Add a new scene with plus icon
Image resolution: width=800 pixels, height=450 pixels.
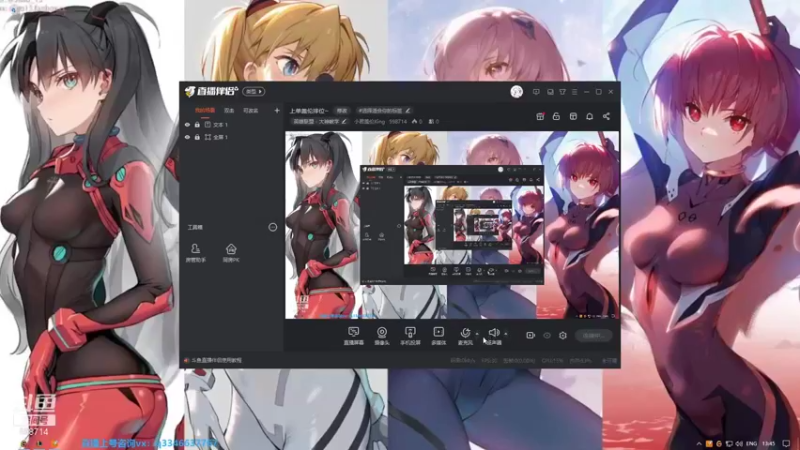pyautogui.click(x=277, y=110)
